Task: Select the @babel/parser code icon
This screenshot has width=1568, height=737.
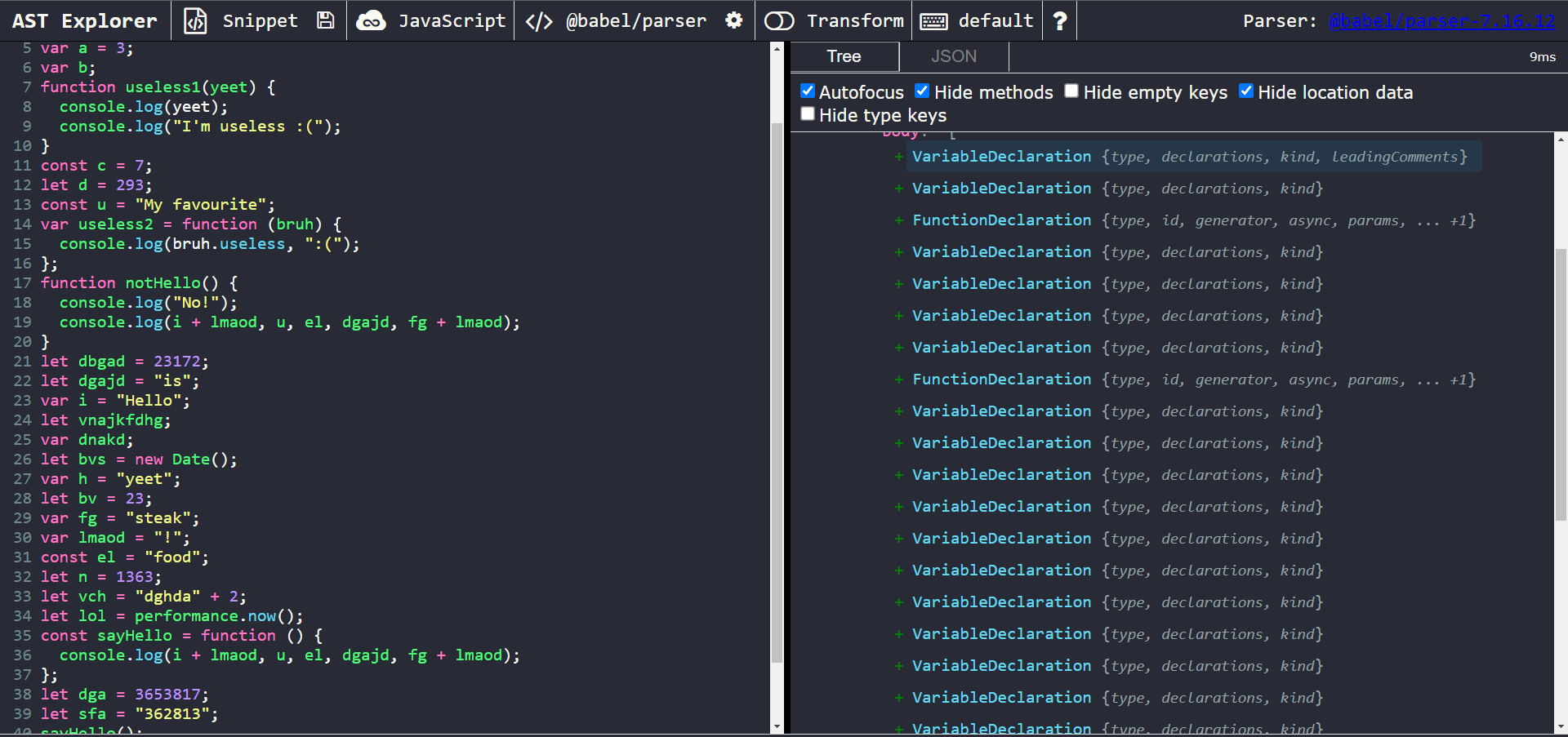Action: click(539, 20)
